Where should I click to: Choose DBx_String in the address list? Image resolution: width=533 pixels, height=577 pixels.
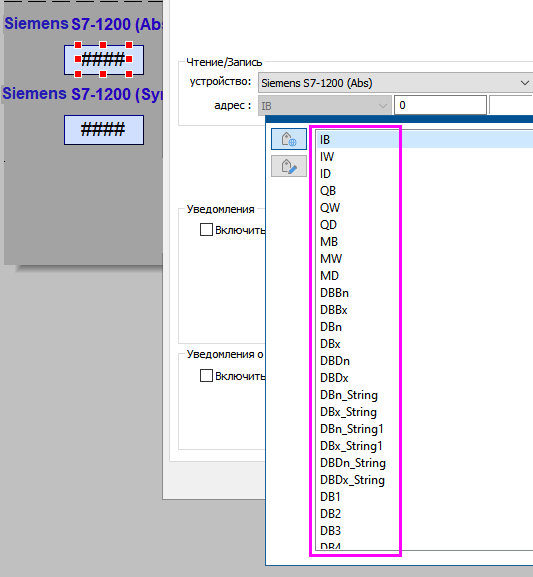(x=425, y=412)
